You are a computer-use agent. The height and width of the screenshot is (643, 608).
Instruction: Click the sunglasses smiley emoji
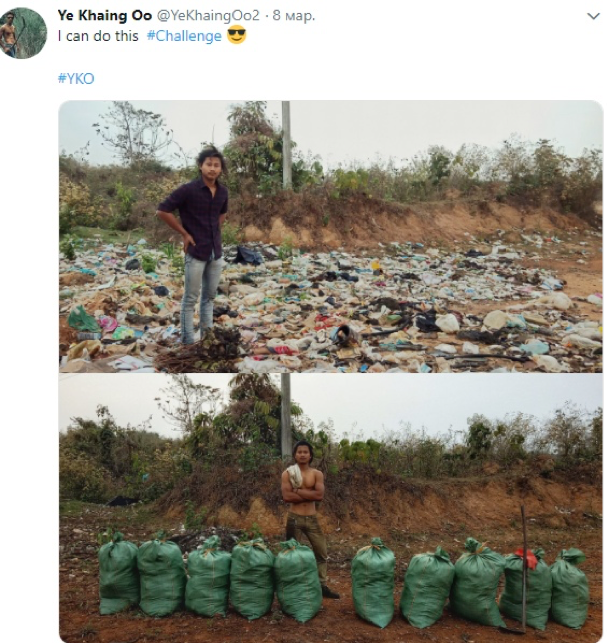point(236,34)
